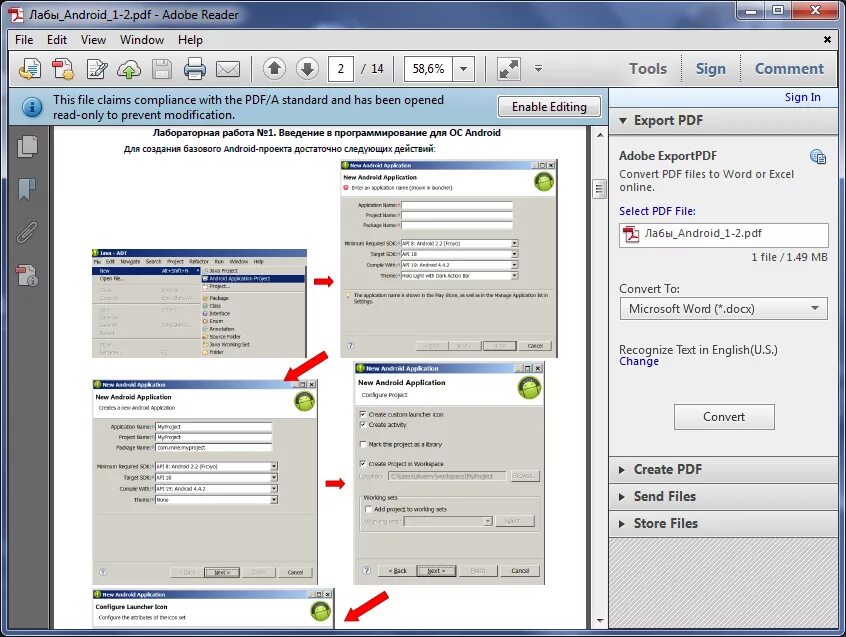The image size is (846, 637).
Task: Open the Bookmarks sidebar panel
Action: pyautogui.click(x=27, y=189)
